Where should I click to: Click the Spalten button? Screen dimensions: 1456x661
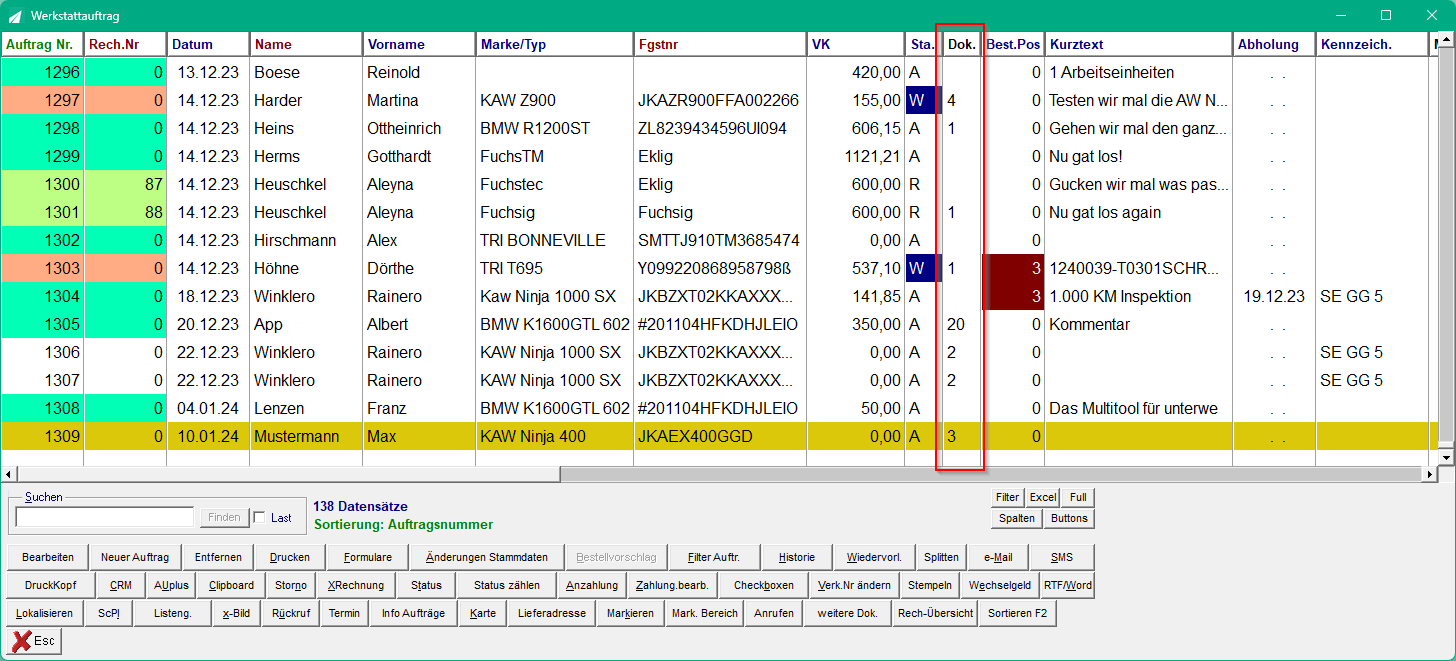tap(1017, 519)
